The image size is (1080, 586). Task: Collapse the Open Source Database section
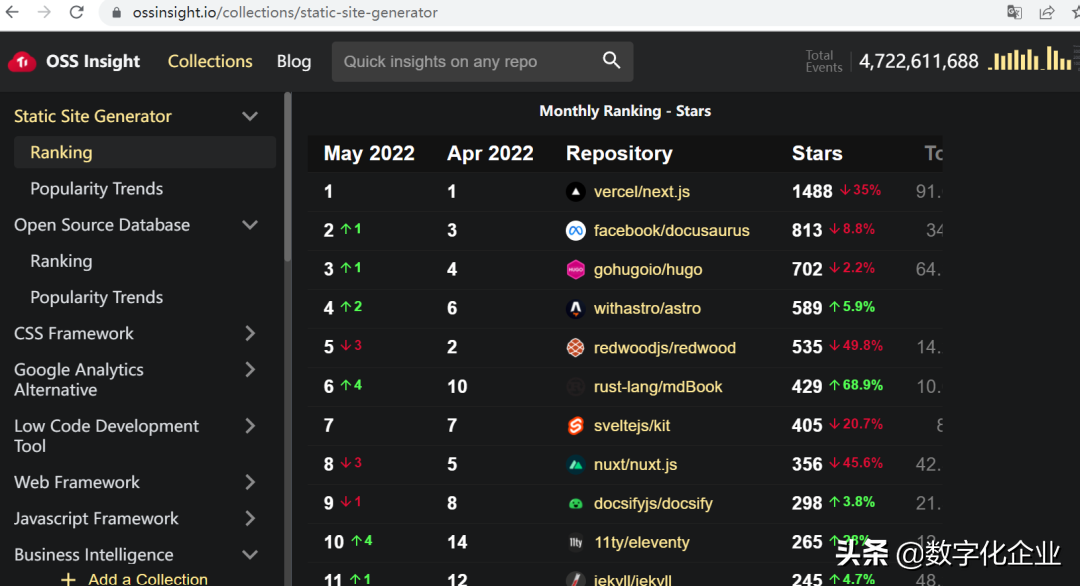(250, 226)
